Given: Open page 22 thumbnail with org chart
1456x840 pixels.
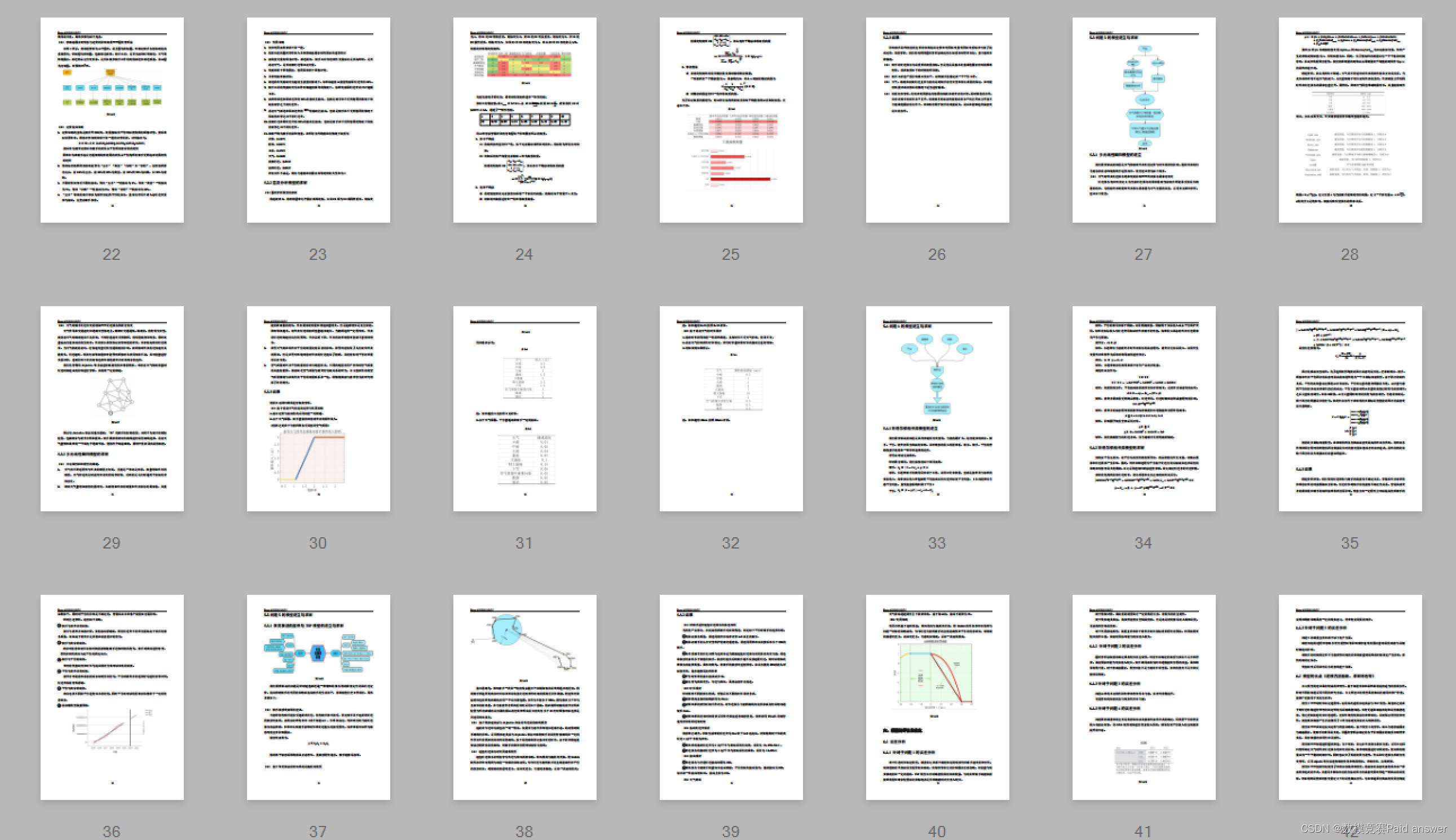Looking at the screenshot, I should tap(112, 120).
